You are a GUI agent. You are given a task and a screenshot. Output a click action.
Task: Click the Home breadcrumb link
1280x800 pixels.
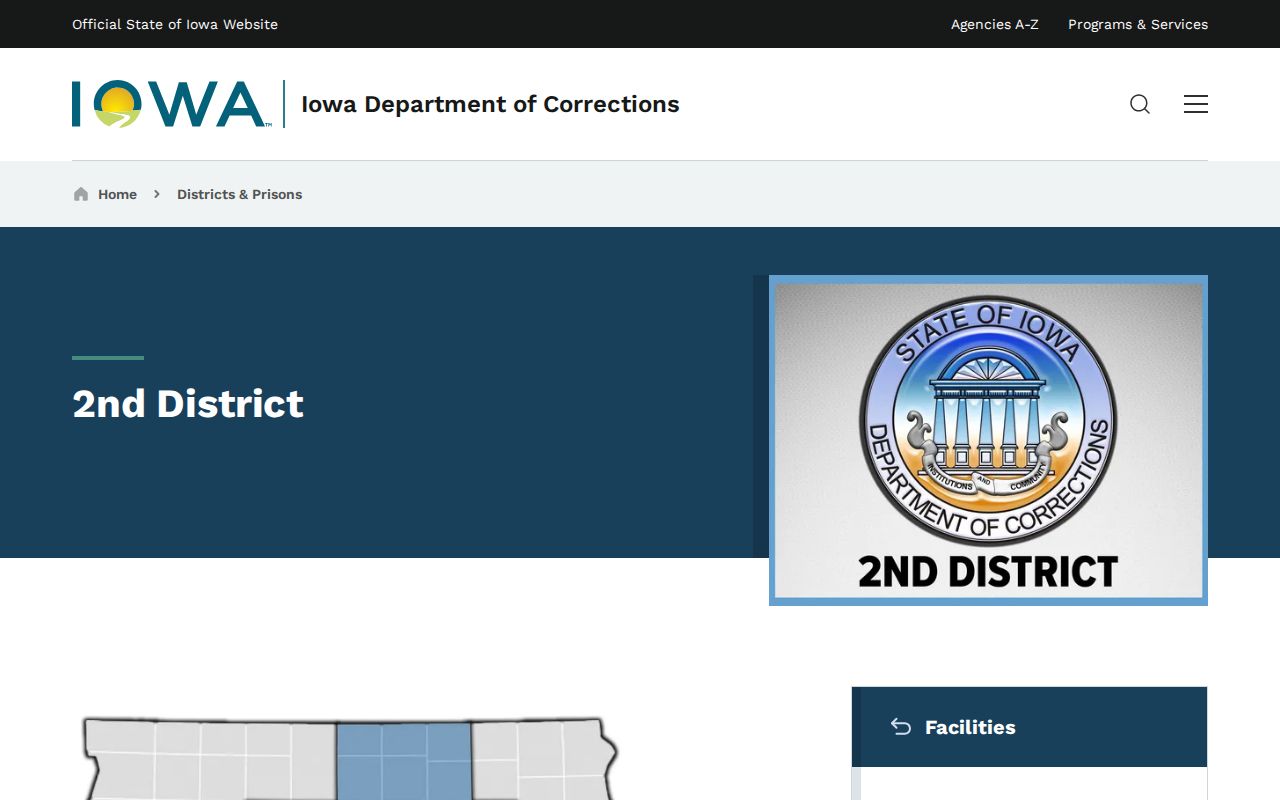(117, 194)
